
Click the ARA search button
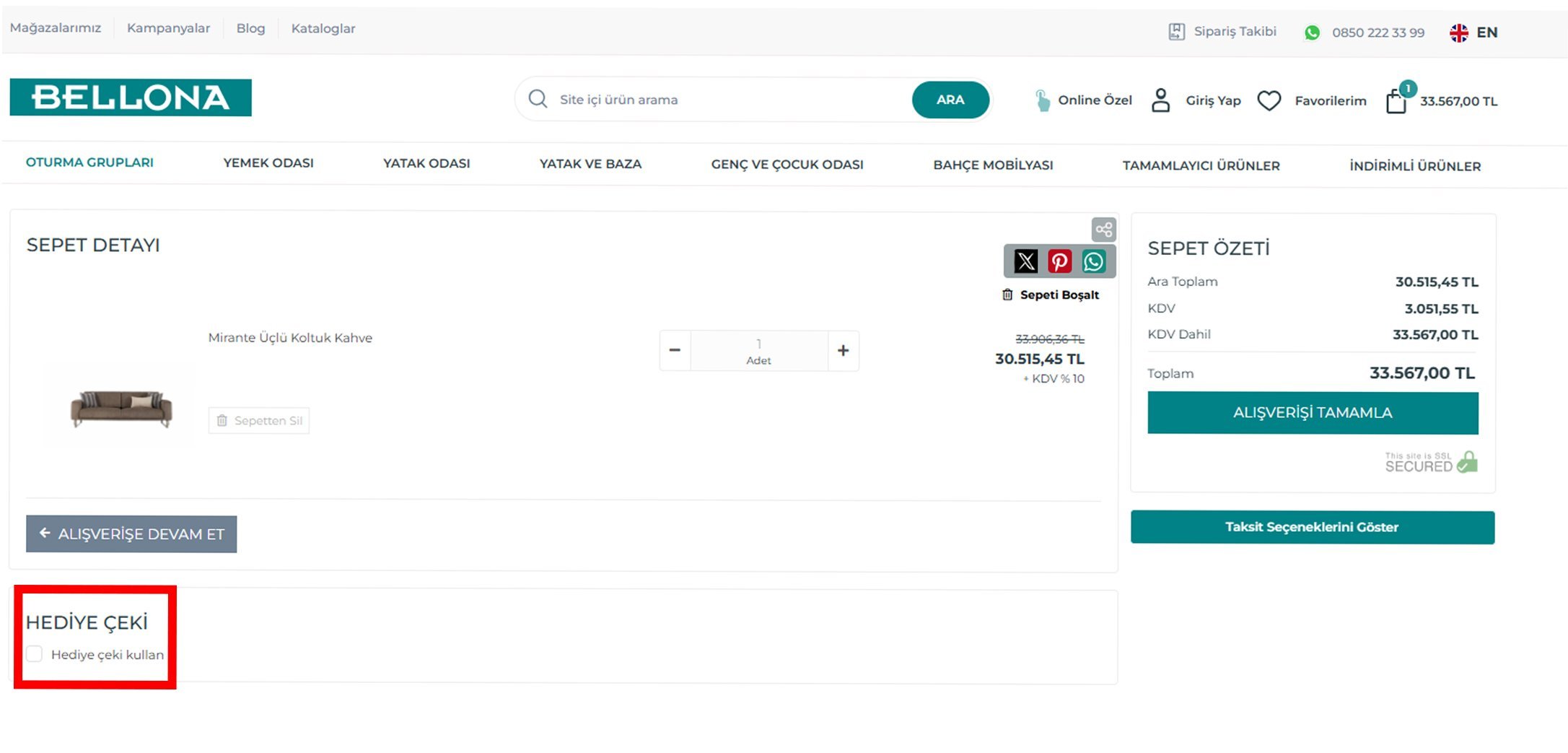click(x=950, y=100)
